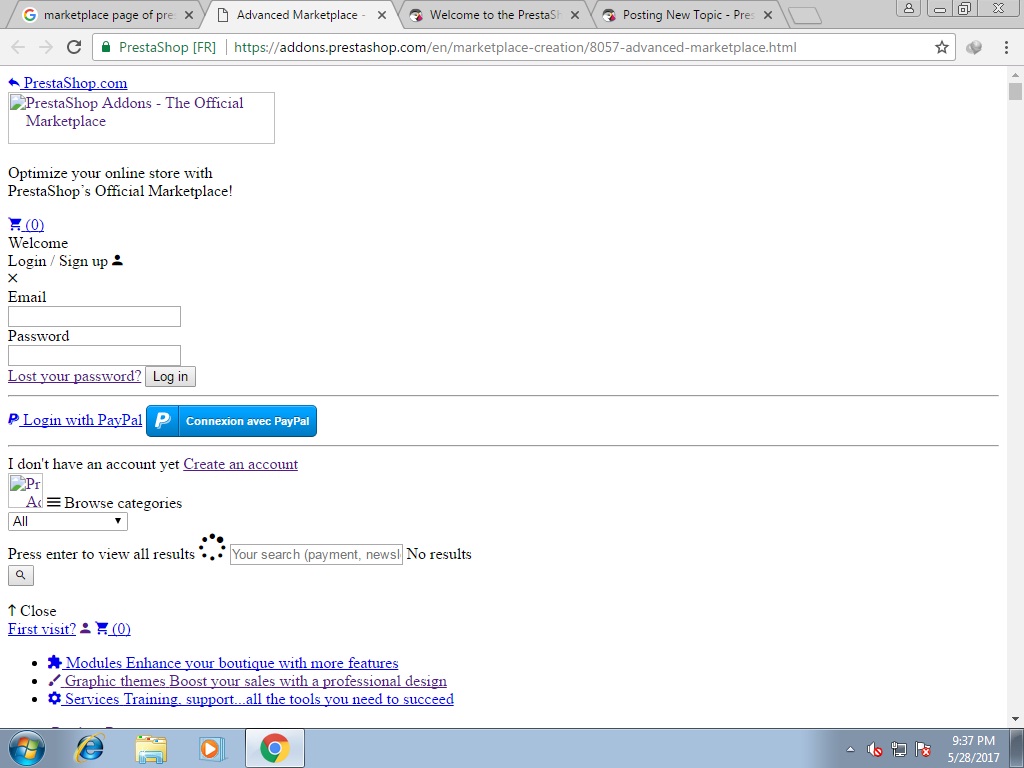Click the muted volume icon in the system tray
This screenshot has width=1024, height=768.
(874, 749)
